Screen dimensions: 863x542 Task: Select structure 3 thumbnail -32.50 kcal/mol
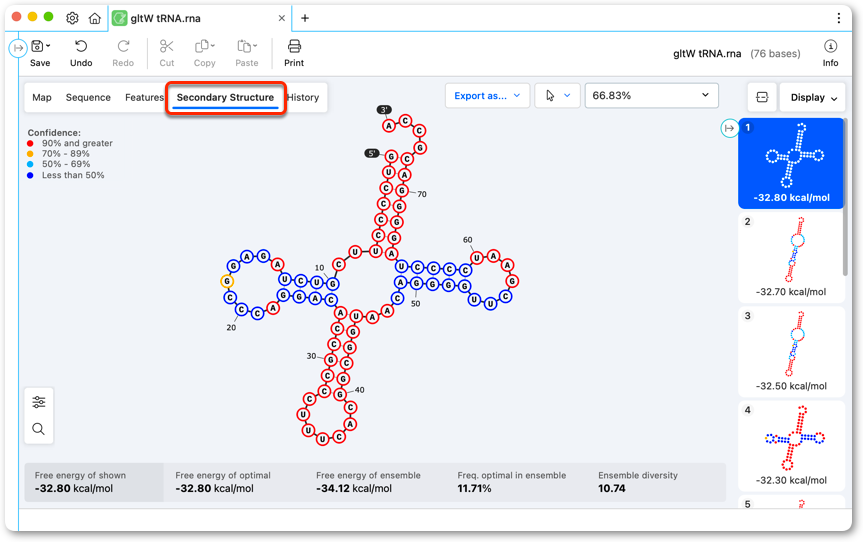[791, 352]
